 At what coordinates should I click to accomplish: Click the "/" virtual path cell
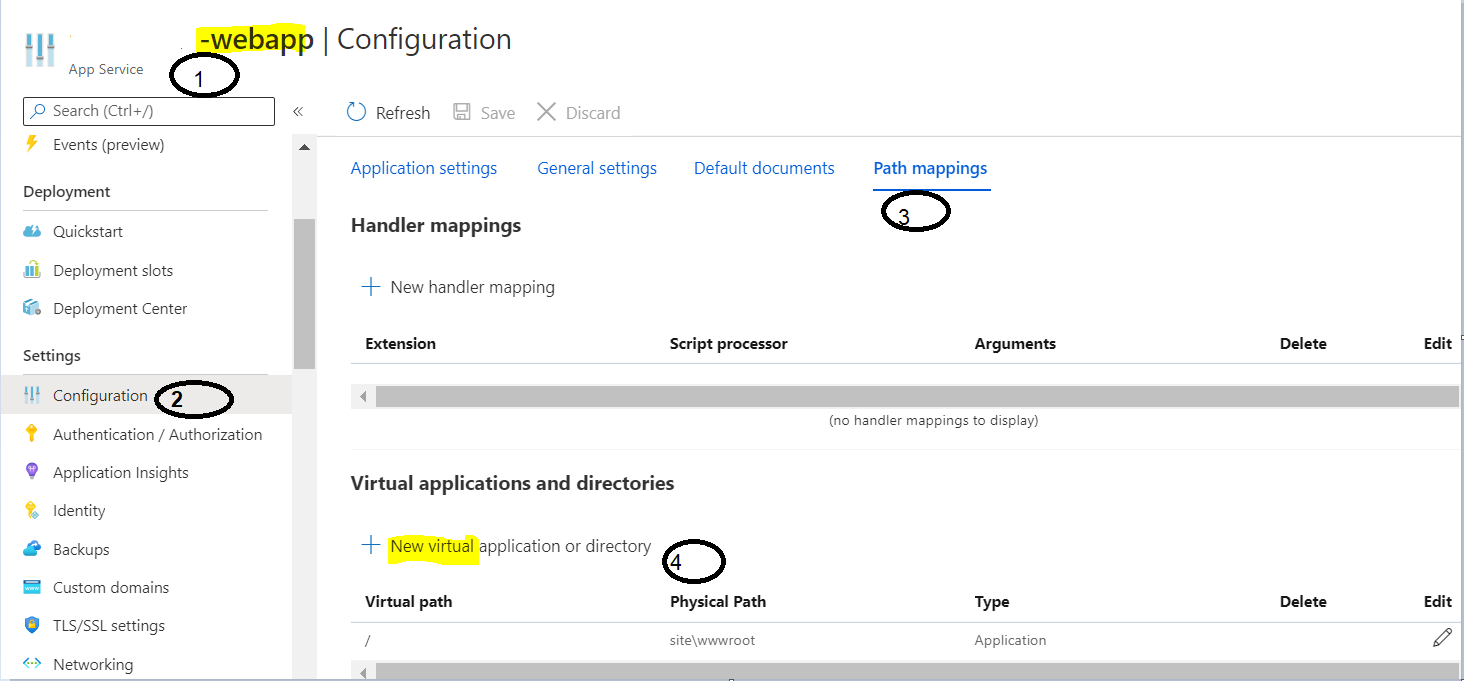368,640
